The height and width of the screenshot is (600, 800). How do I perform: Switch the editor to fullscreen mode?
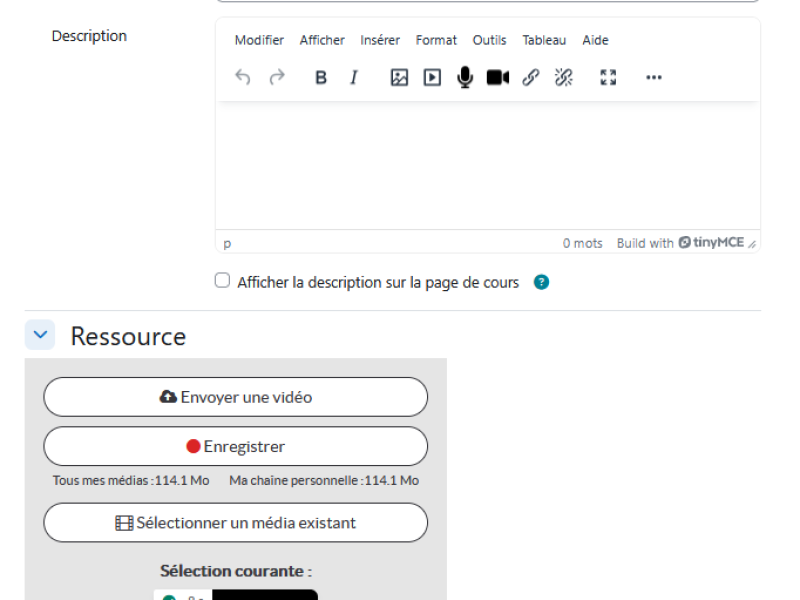608,78
